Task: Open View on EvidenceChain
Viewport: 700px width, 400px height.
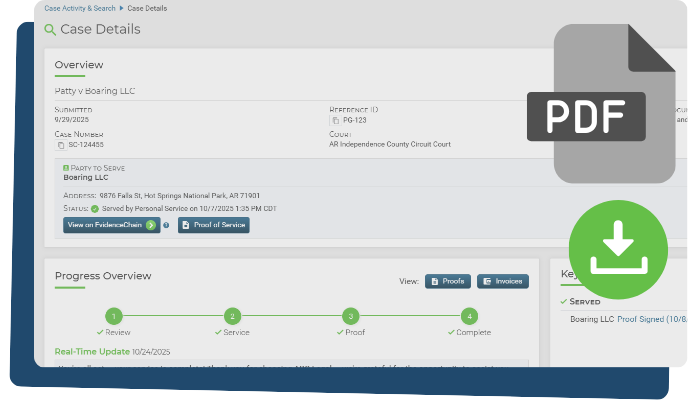Action: (x=112, y=225)
